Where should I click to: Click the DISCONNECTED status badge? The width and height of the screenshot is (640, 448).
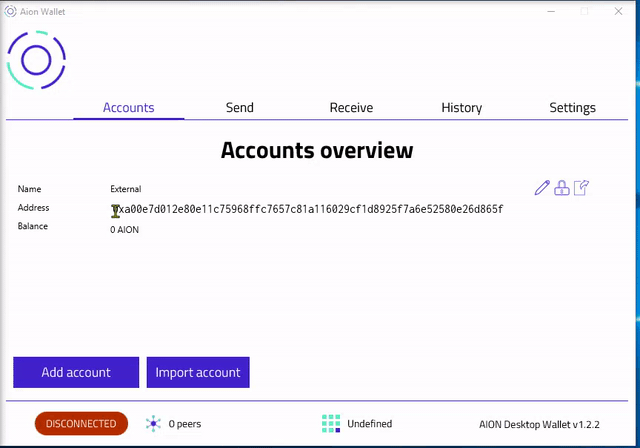pyautogui.click(x=81, y=424)
